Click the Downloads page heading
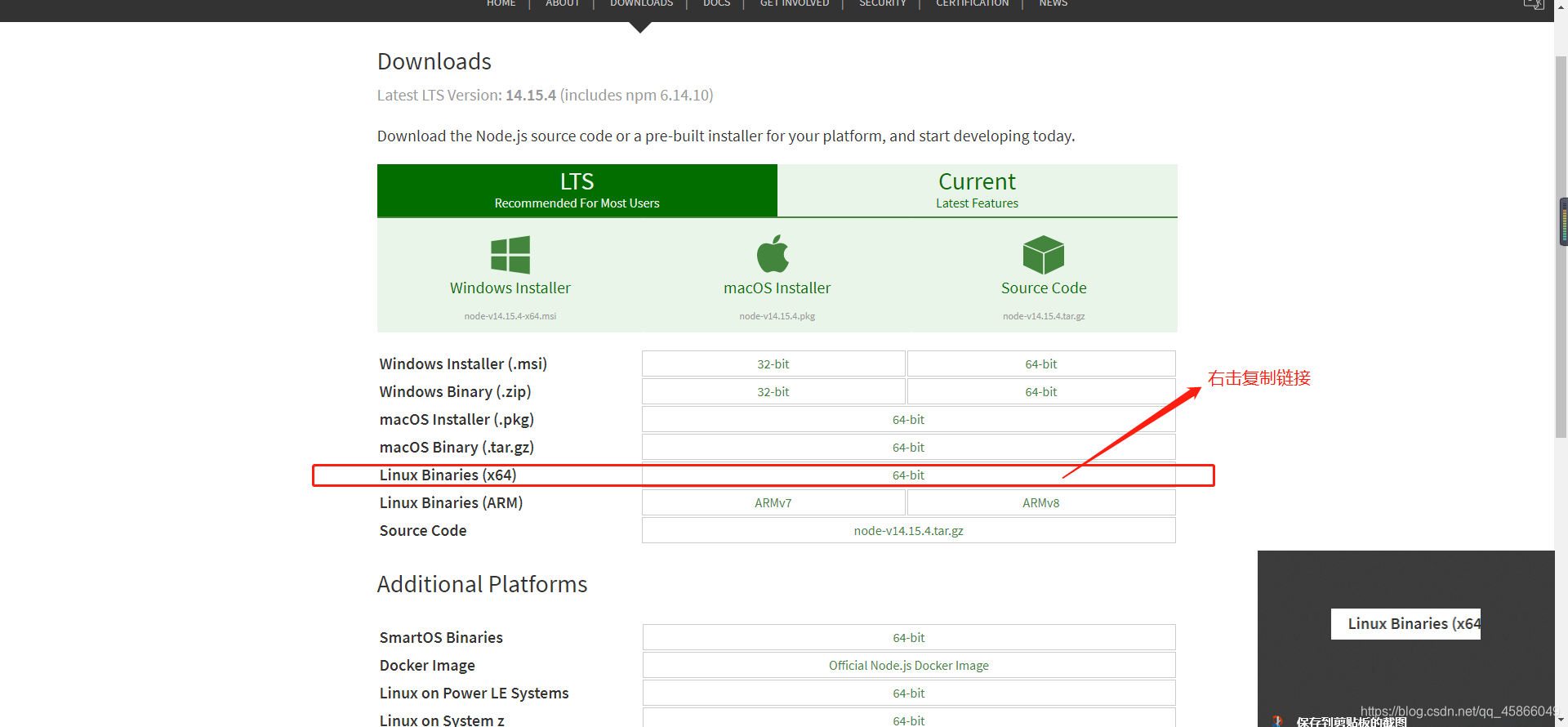The width and height of the screenshot is (1568, 727). pyautogui.click(x=434, y=61)
